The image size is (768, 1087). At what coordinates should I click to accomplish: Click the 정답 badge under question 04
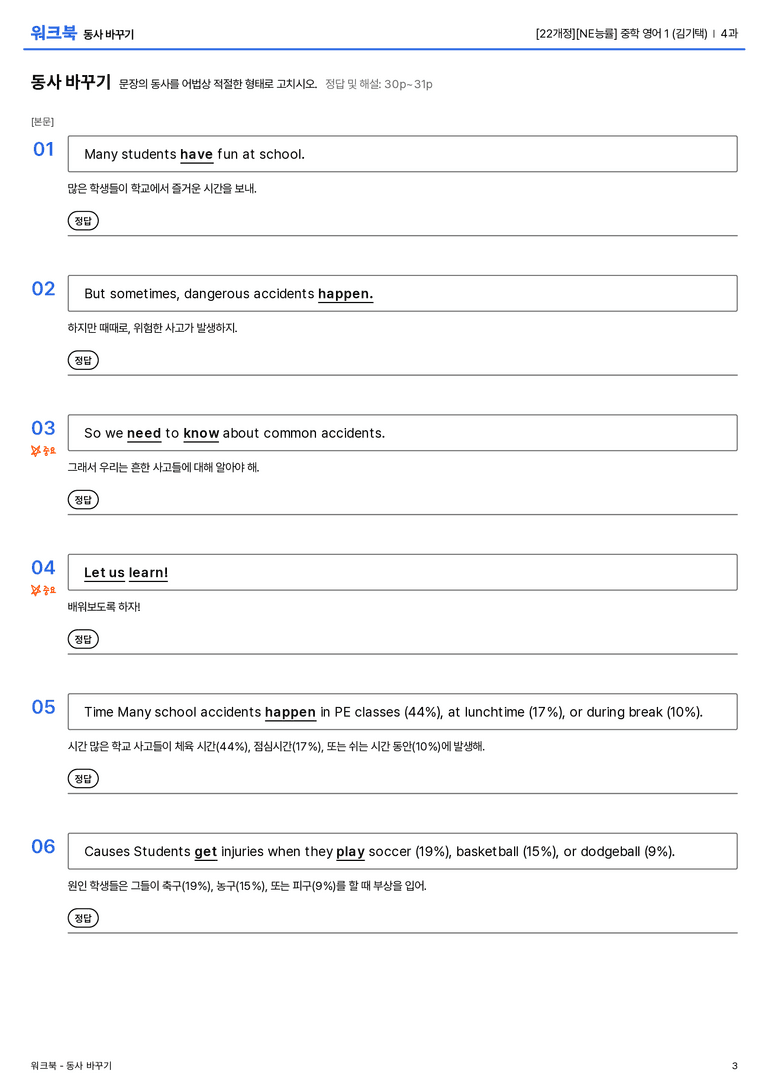click(83, 638)
